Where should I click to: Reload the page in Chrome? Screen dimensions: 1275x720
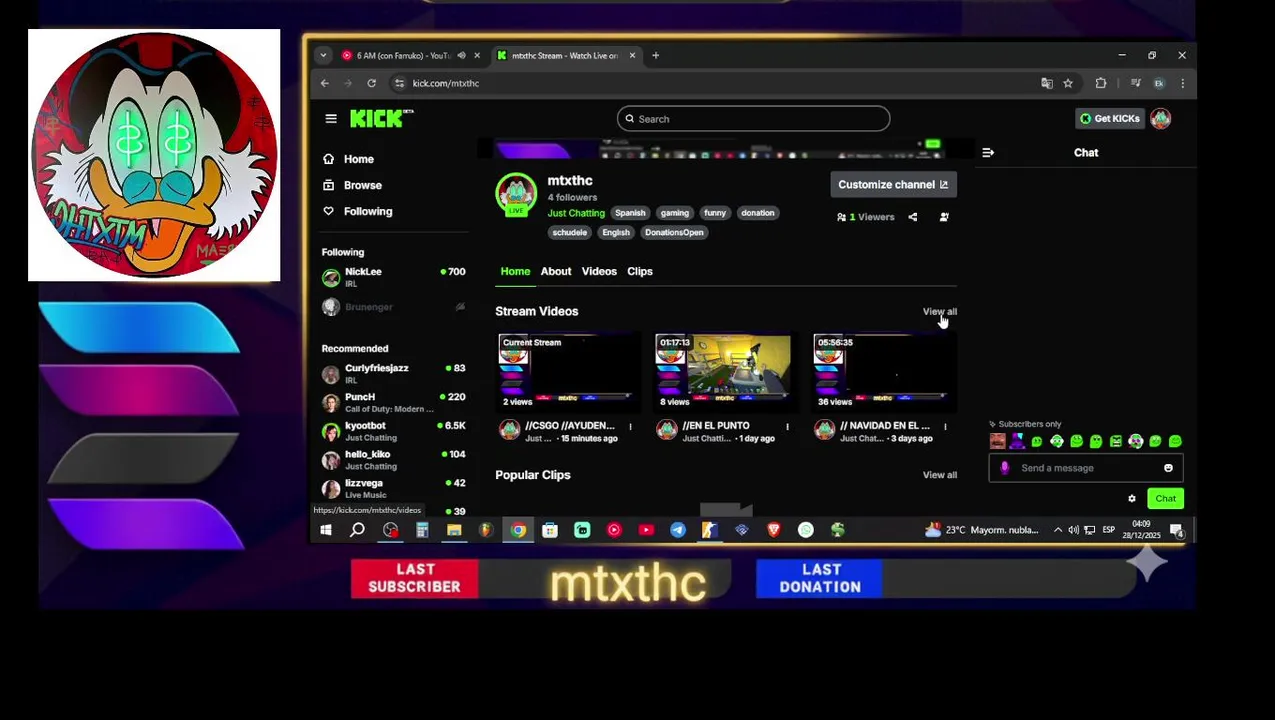coord(371,84)
